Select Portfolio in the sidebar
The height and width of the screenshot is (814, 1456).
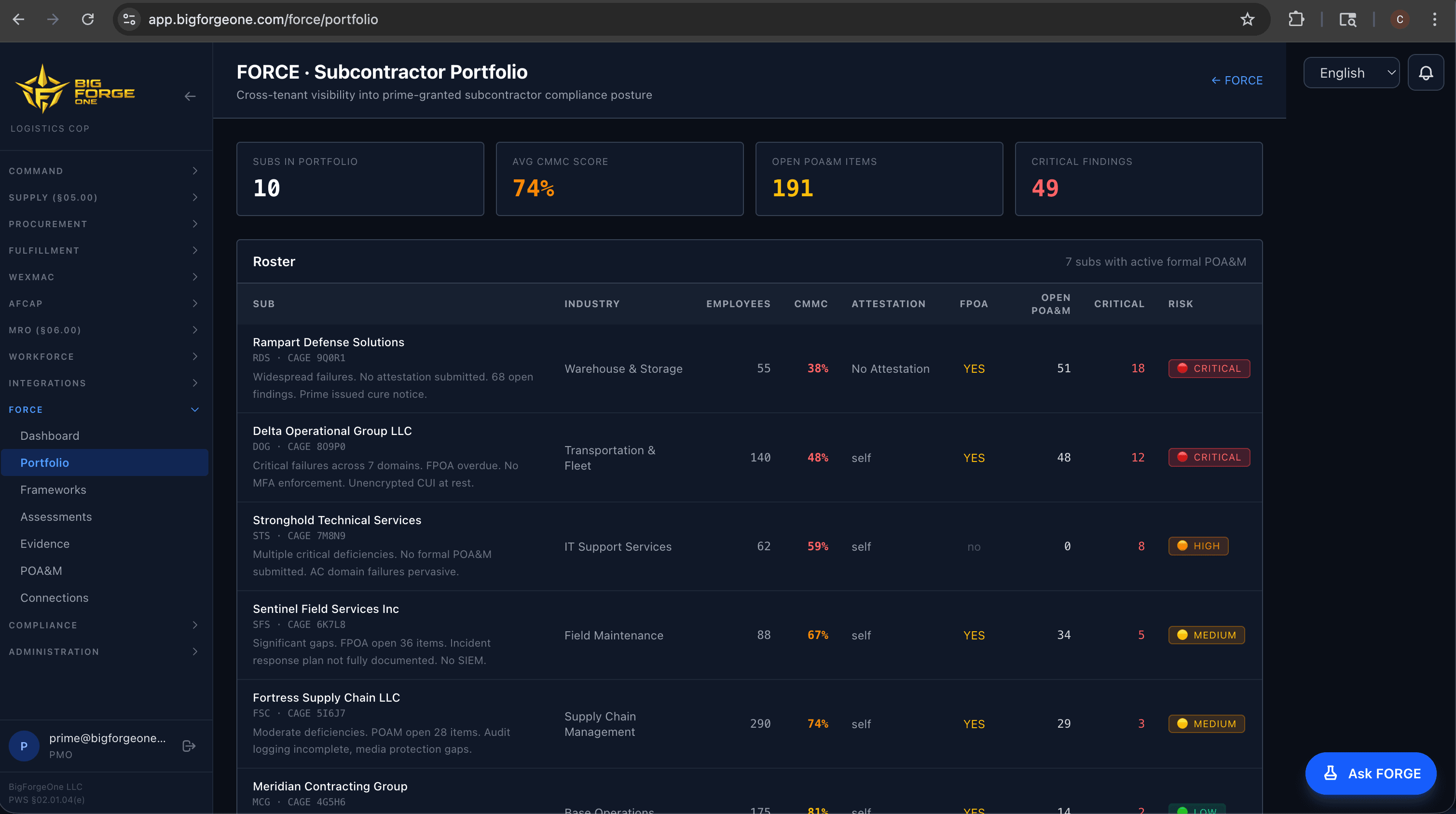click(x=105, y=462)
